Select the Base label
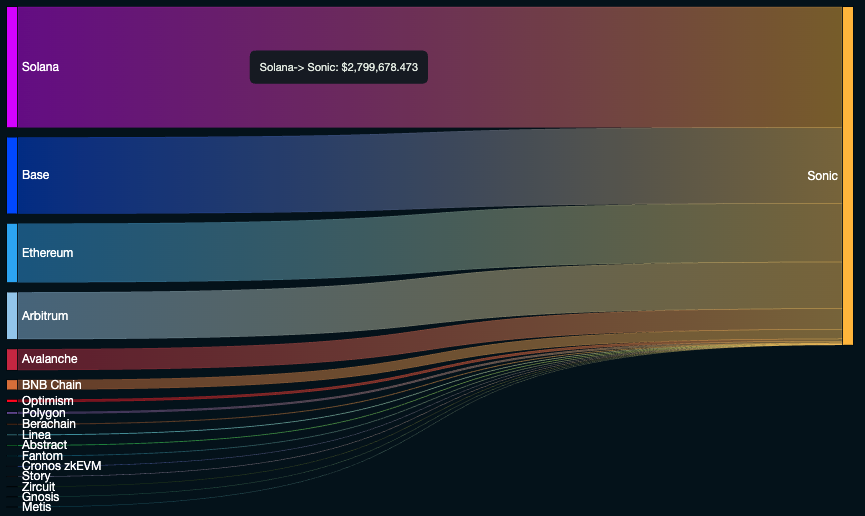 [35, 175]
